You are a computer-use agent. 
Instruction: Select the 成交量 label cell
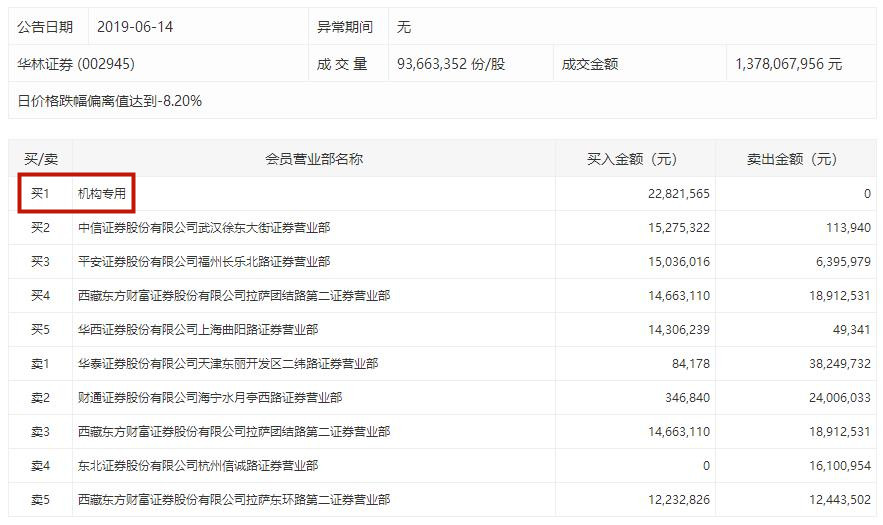coord(342,64)
